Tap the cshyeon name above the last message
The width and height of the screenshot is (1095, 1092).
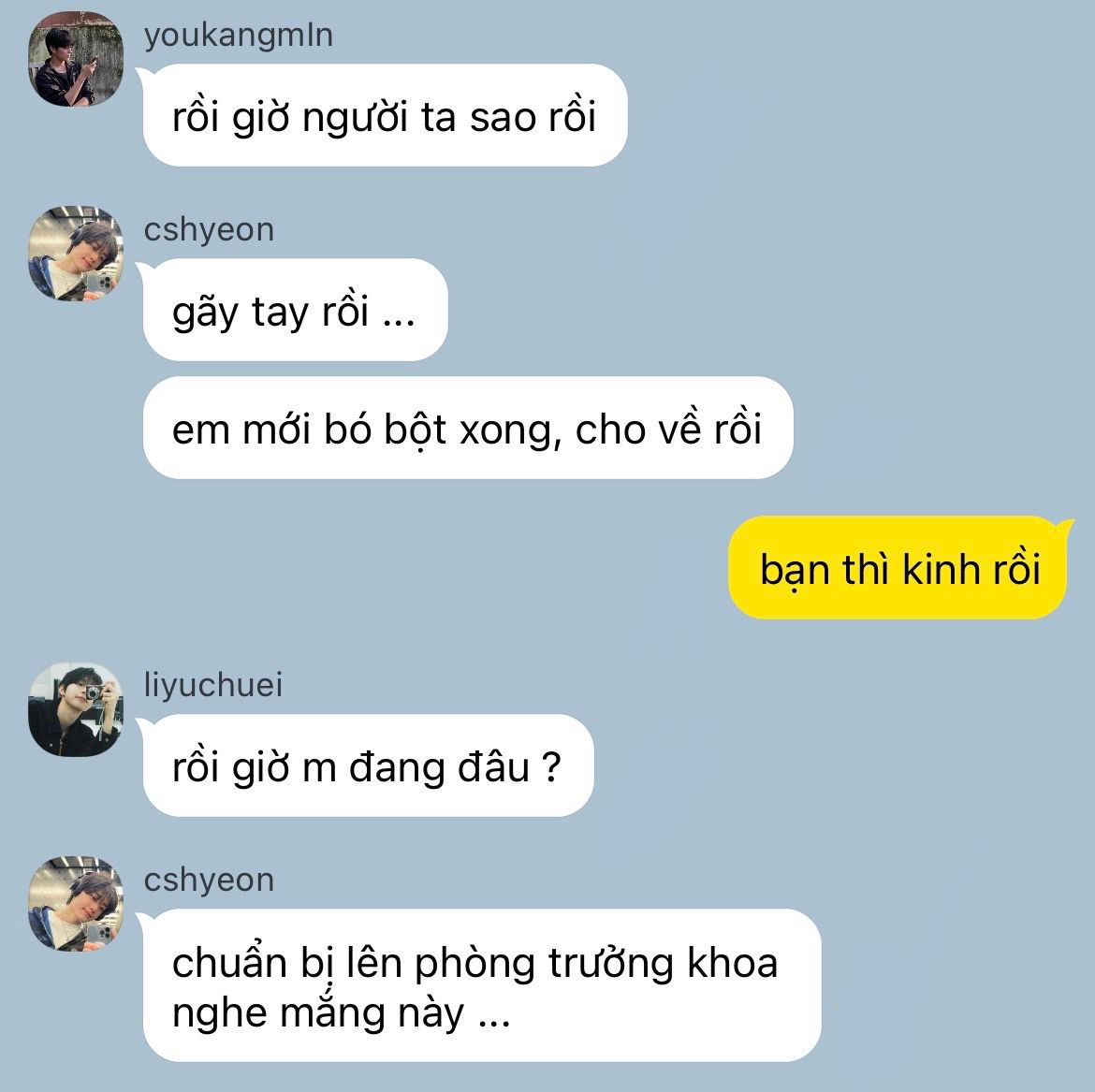pyautogui.click(x=209, y=880)
